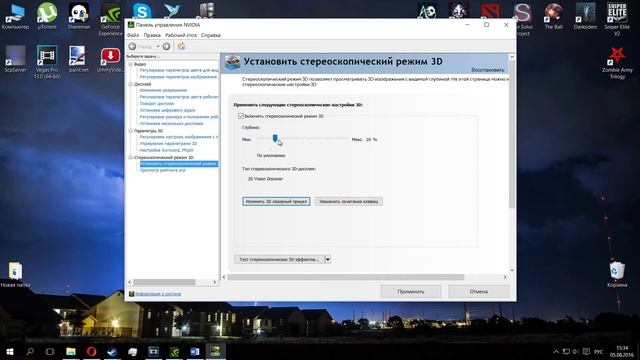Image resolution: width=640 pixels, height=360 pixels.
Task: Click the Back arrow toolbar icon
Action: tap(132, 46)
